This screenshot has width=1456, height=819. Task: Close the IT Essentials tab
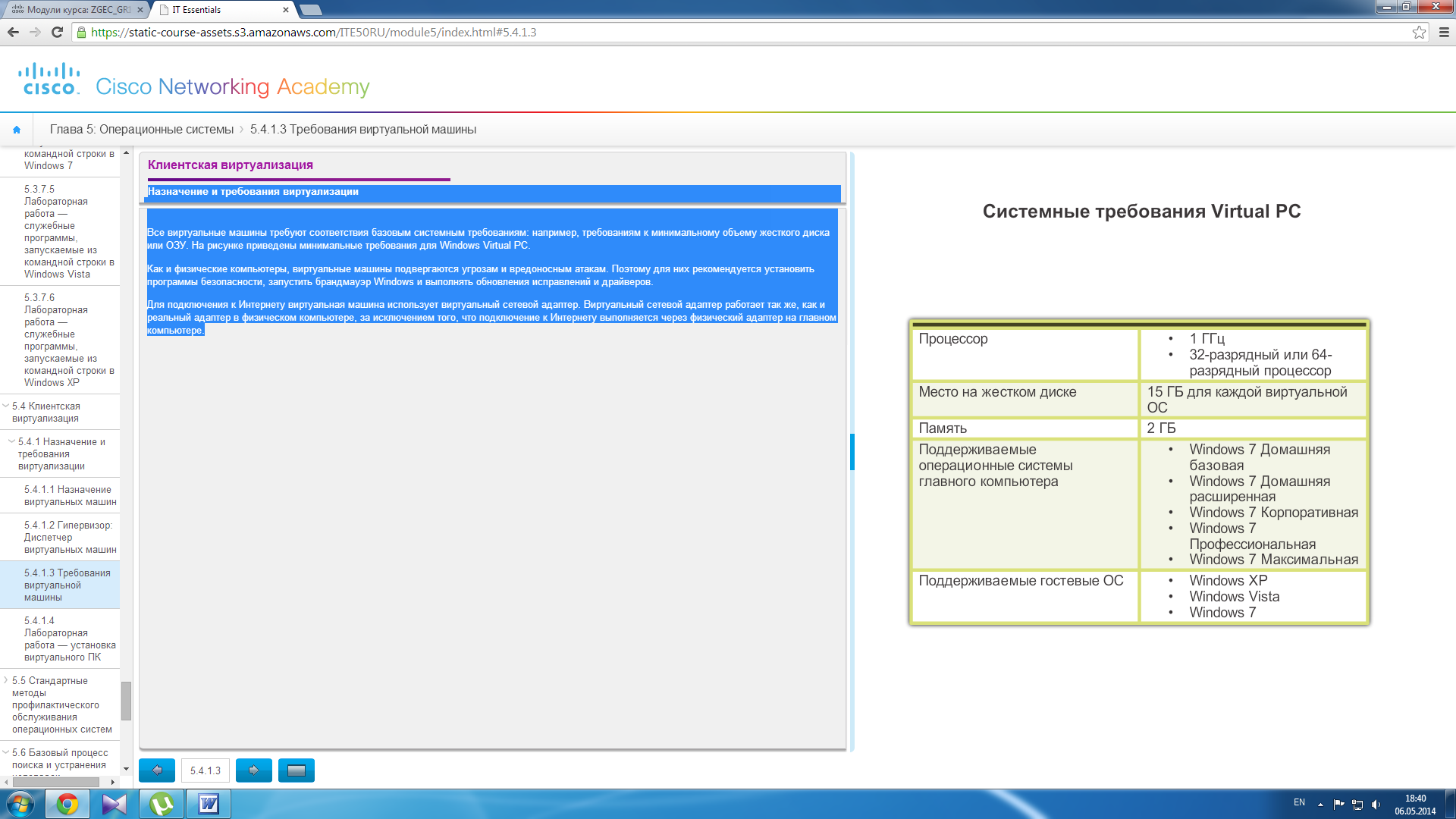286,10
